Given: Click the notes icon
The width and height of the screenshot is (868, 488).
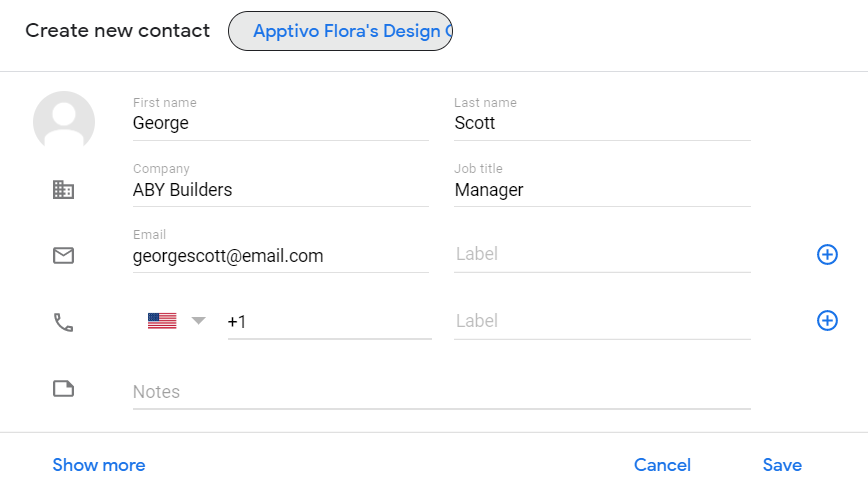Looking at the screenshot, I should click(x=63, y=388).
